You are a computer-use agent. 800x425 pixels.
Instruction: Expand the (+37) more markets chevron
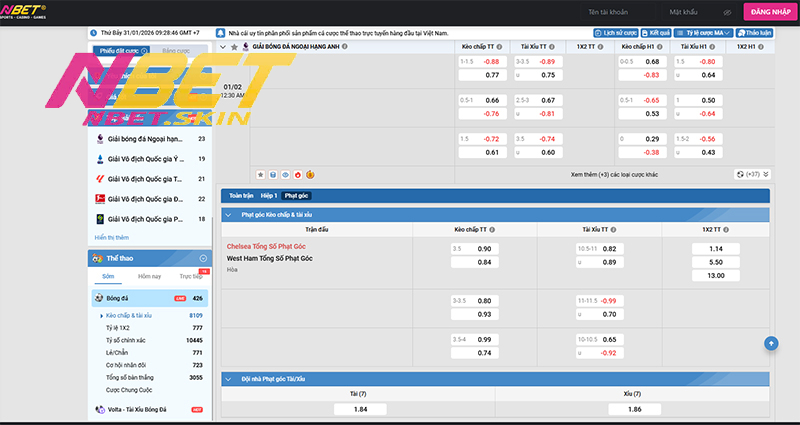764,174
